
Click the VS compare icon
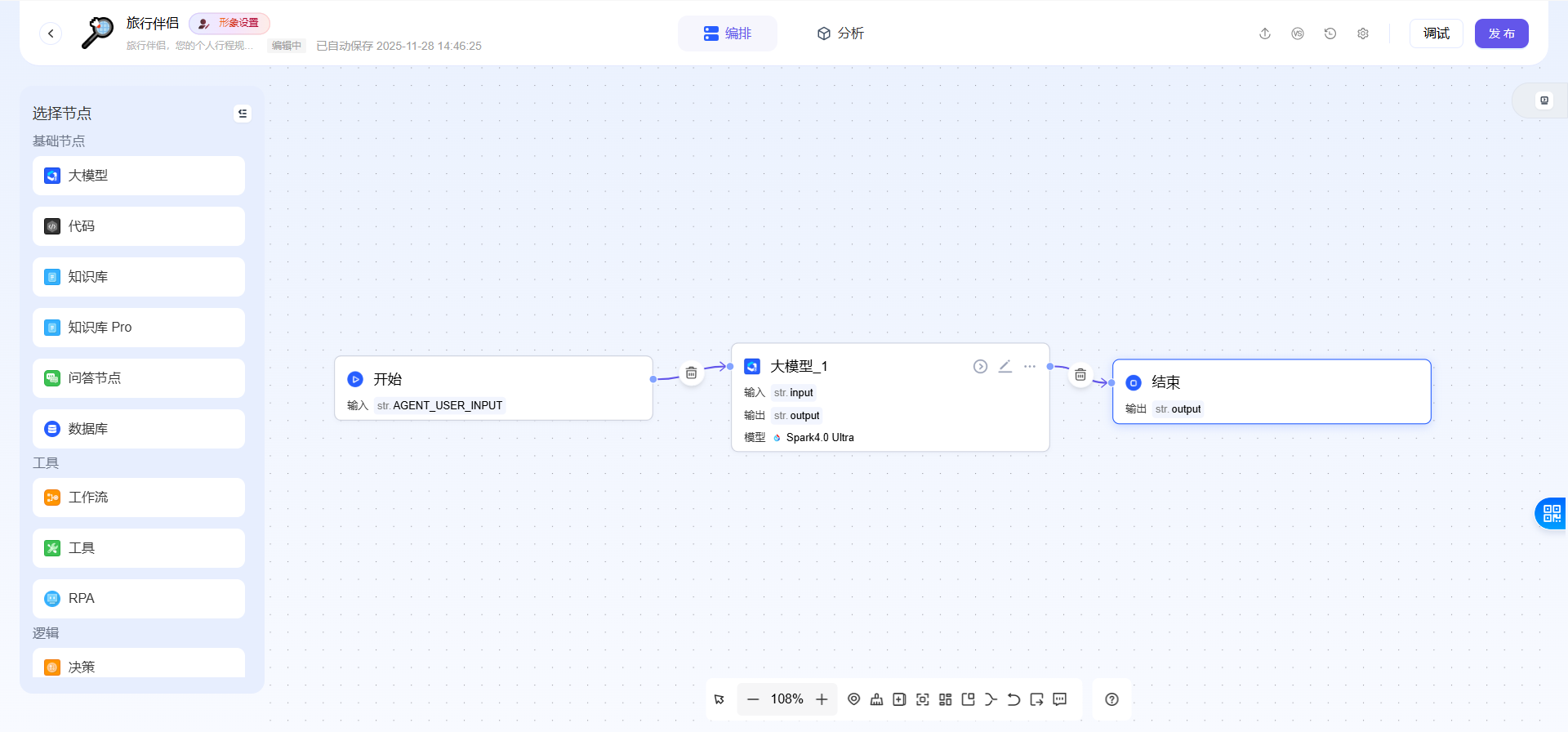pyautogui.click(x=1298, y=33)
